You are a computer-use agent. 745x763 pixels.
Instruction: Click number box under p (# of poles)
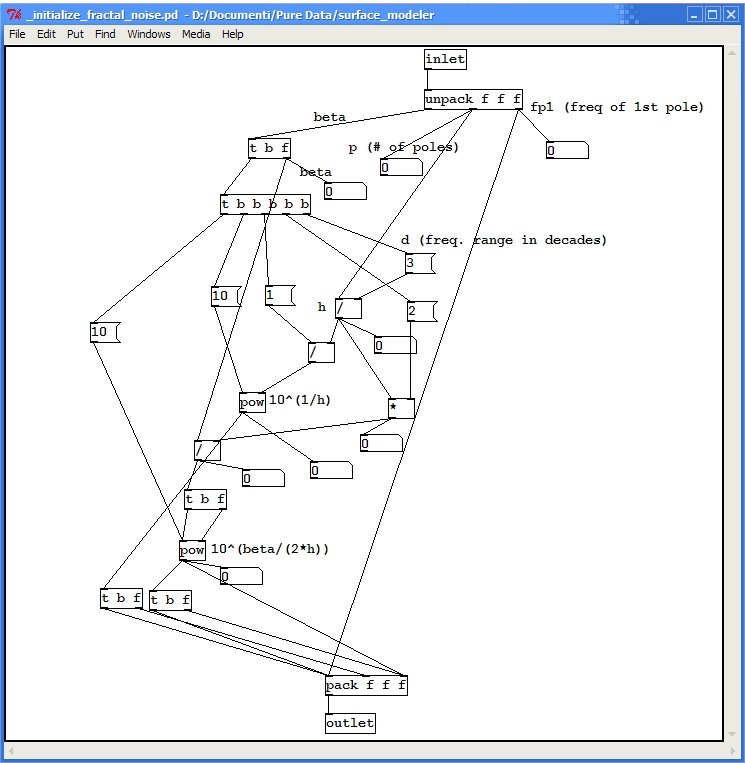(x=401, y=167)
